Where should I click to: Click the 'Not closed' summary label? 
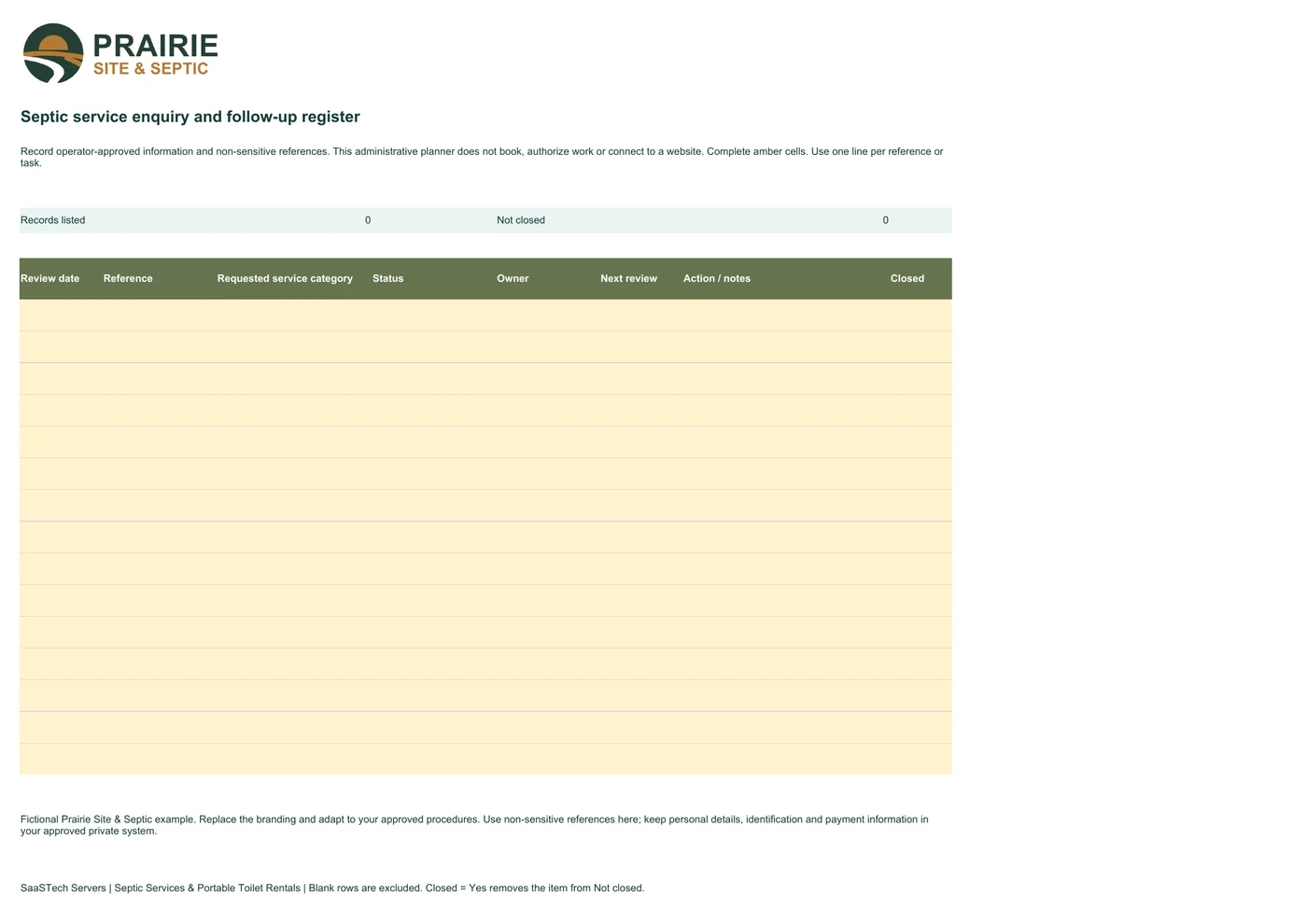click(521, 220)
